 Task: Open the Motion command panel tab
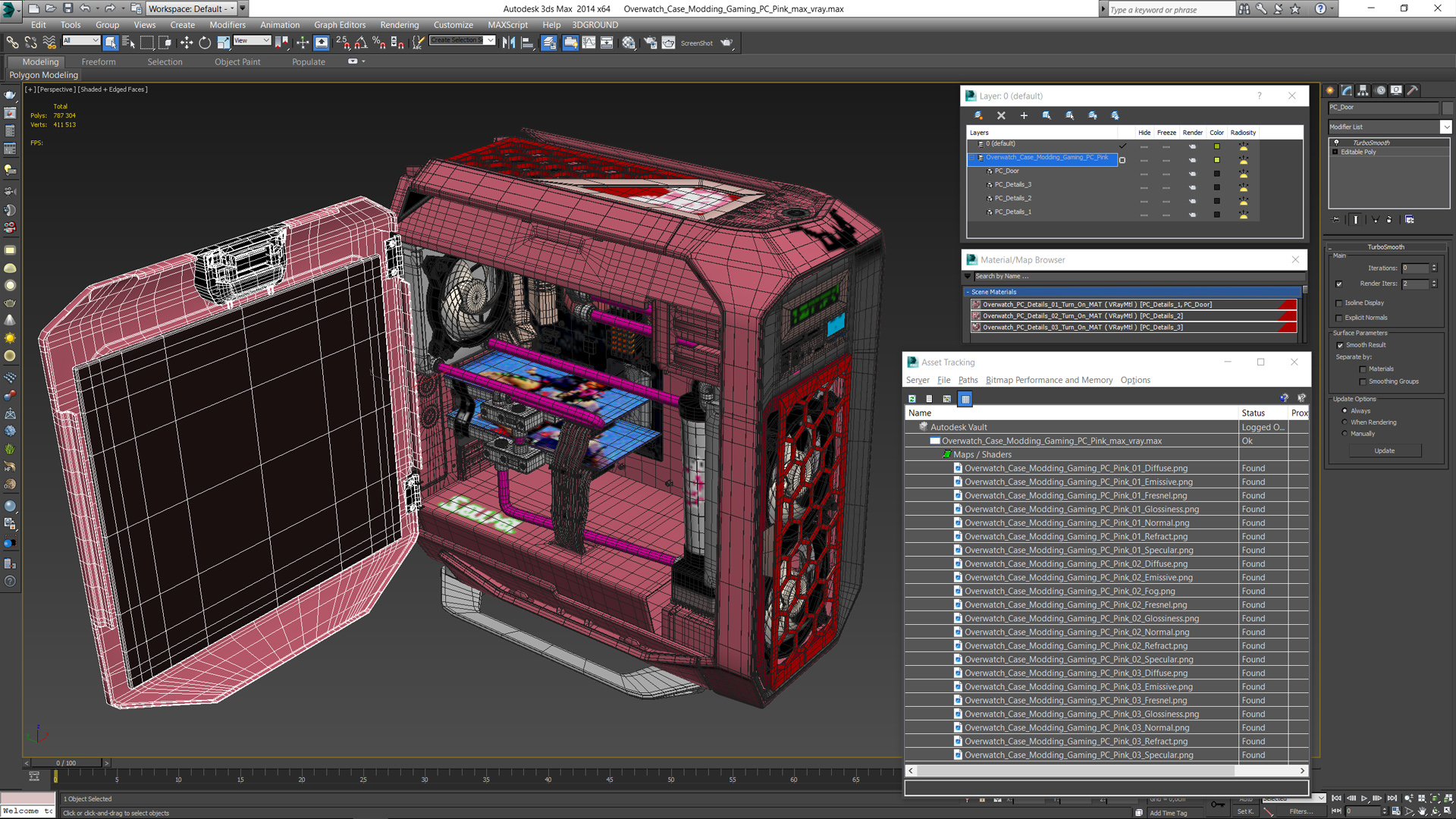tap(1380, 90)
